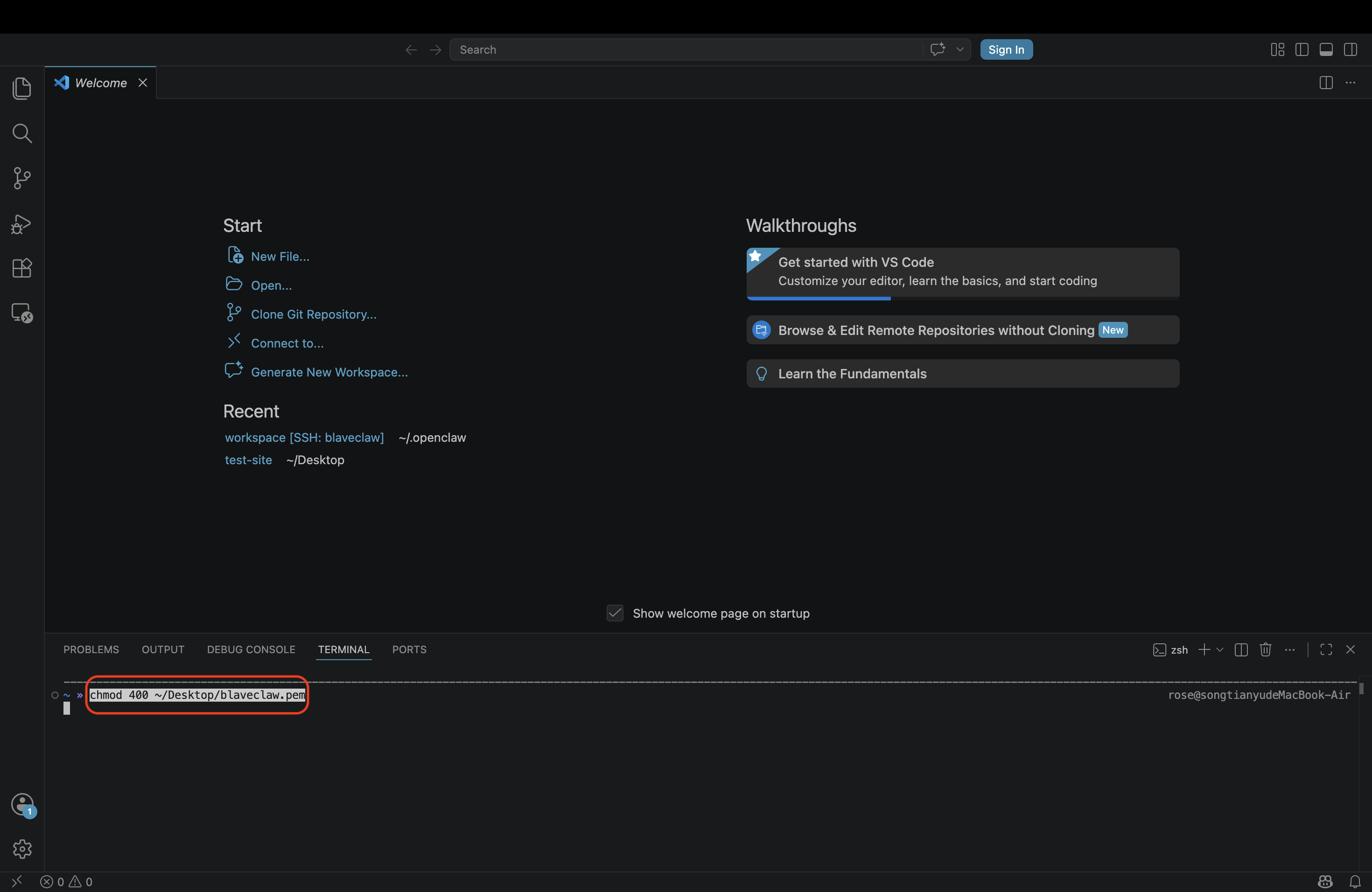Click the Connect to... link
This screenshot has width=1372, height=892.
pyautogui.click(x=287, y=343)
